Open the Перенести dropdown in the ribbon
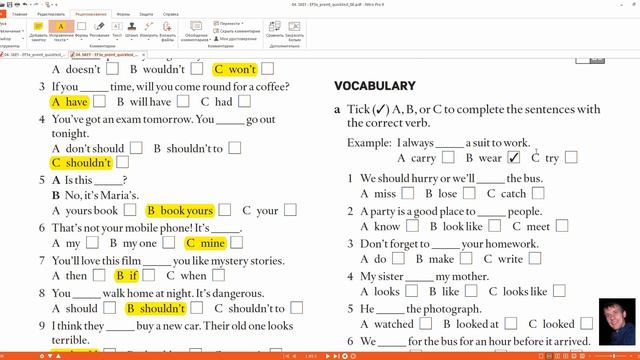Viewport: 640px width, 360px height. [x=229, y=23]
